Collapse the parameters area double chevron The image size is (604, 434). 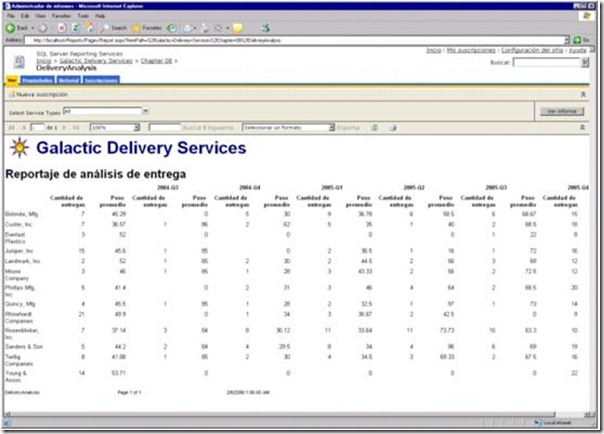point(583,94)
